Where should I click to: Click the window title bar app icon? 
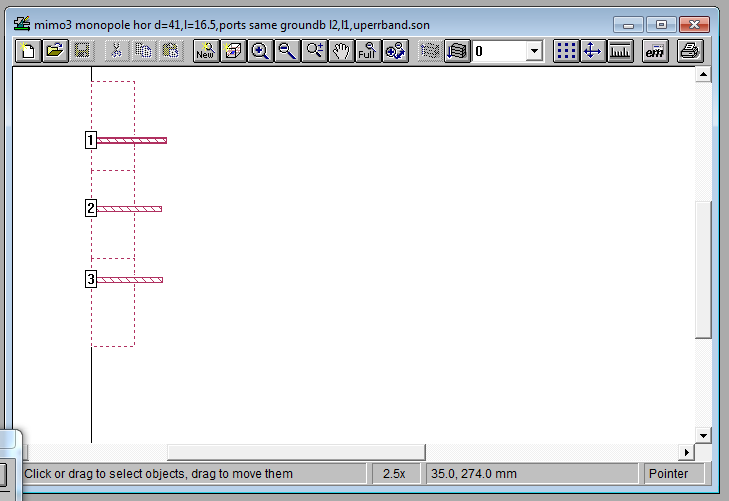pos(22,24)
